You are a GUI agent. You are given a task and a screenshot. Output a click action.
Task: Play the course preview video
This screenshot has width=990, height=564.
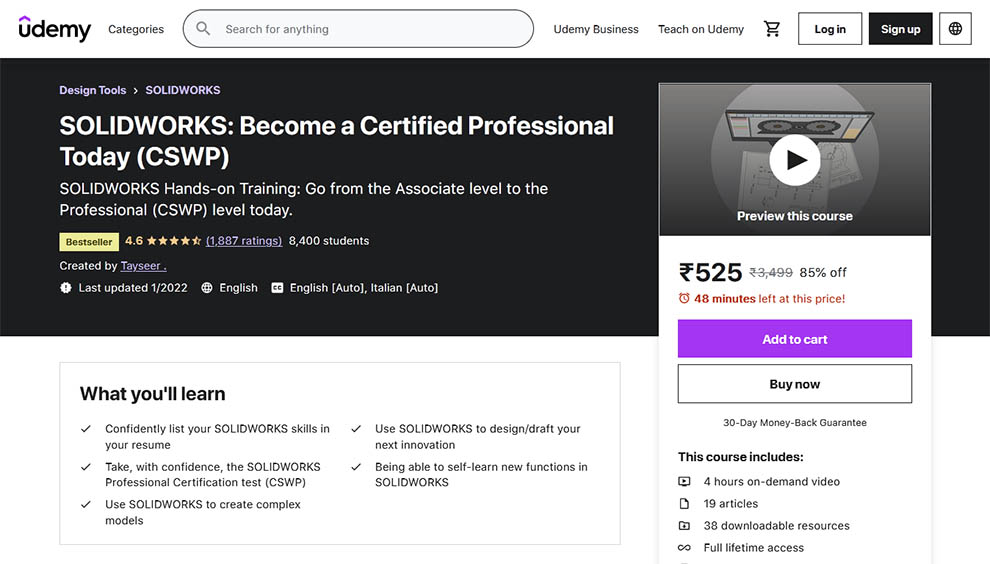click(x=795, y=159)
